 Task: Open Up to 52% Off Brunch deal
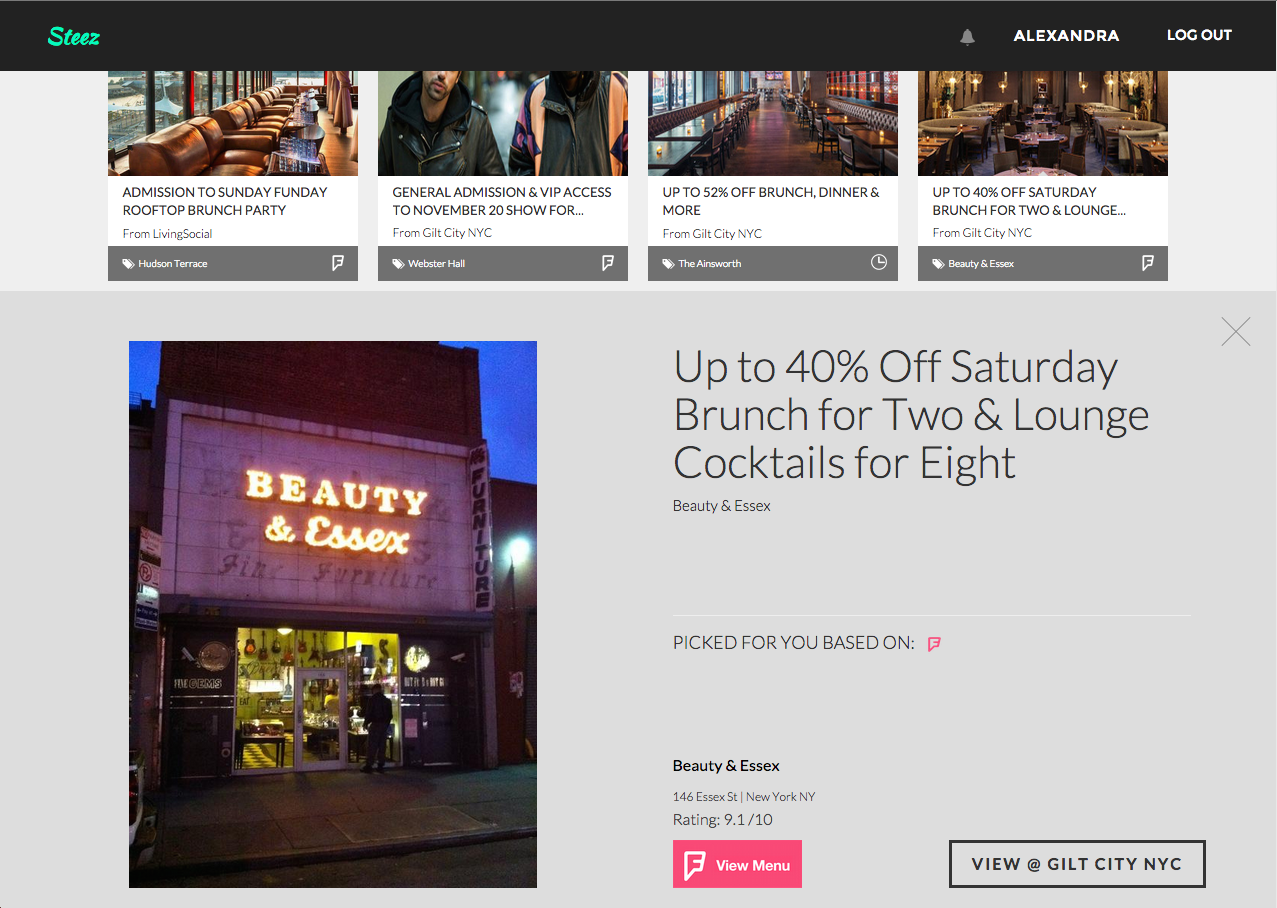(771, 201)
